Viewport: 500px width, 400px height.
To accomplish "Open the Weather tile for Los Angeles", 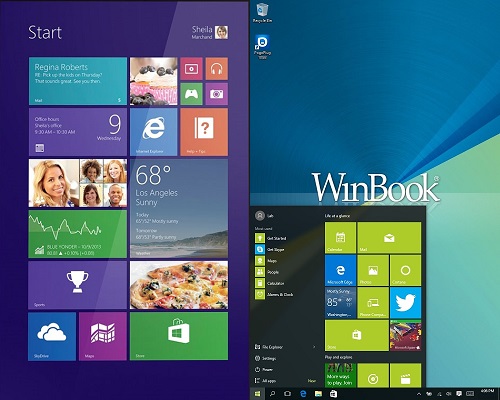I will 179,208.
